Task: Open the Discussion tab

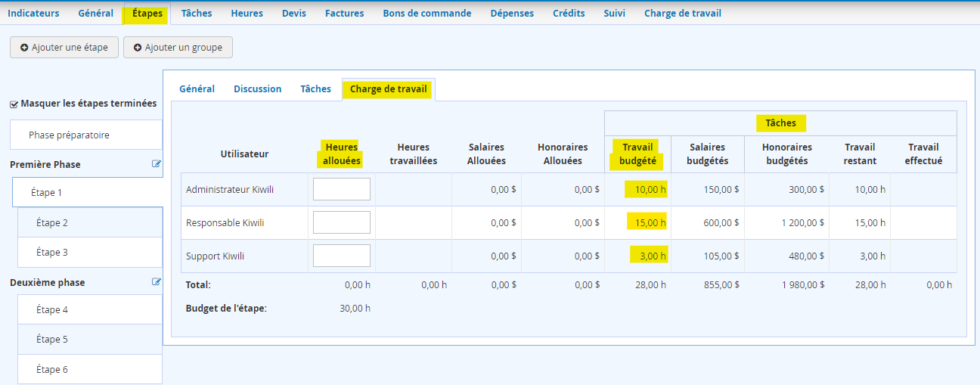Action: point(258,89)
